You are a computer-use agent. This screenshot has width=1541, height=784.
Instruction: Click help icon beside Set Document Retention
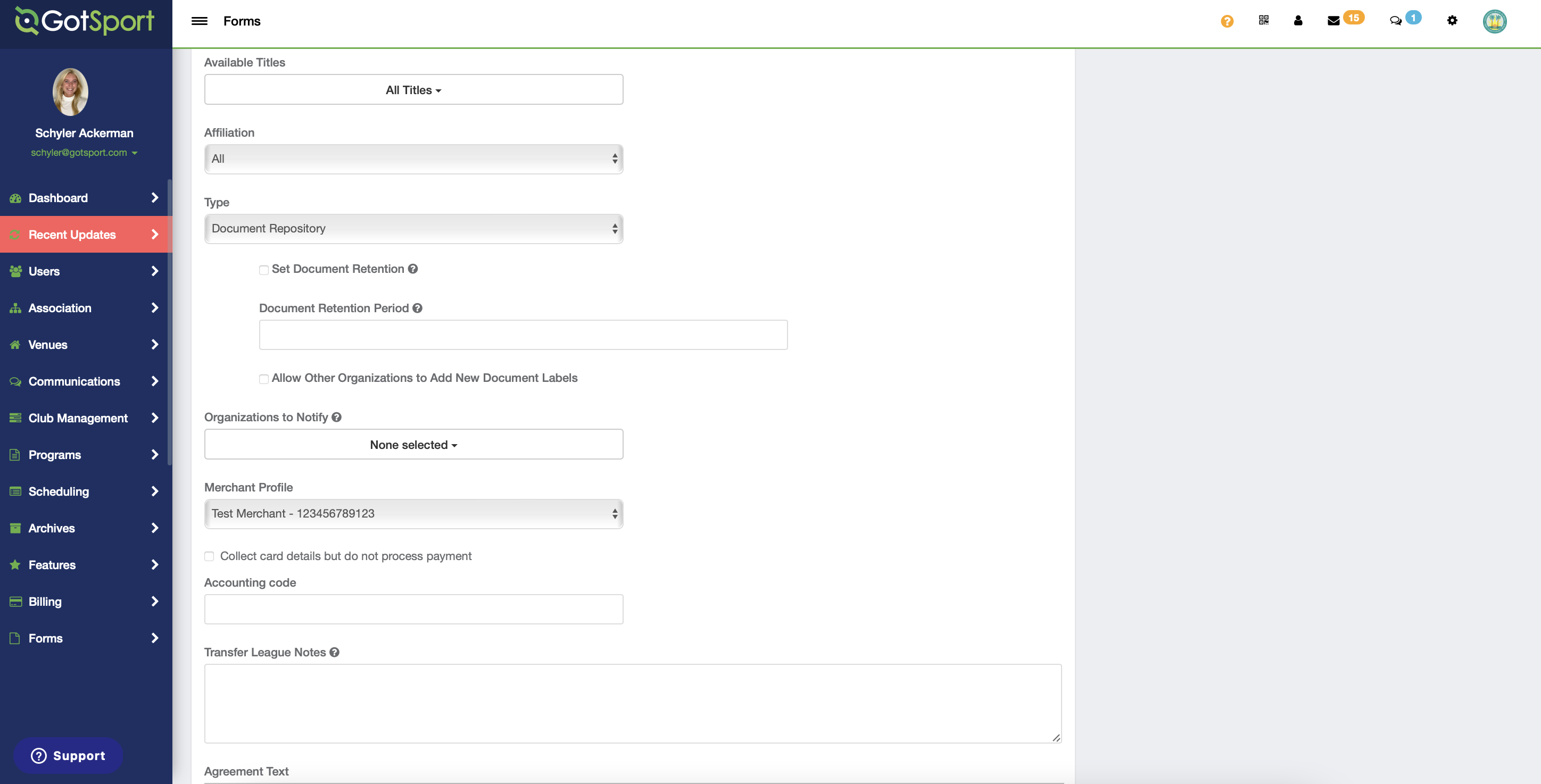click(413, 269)
